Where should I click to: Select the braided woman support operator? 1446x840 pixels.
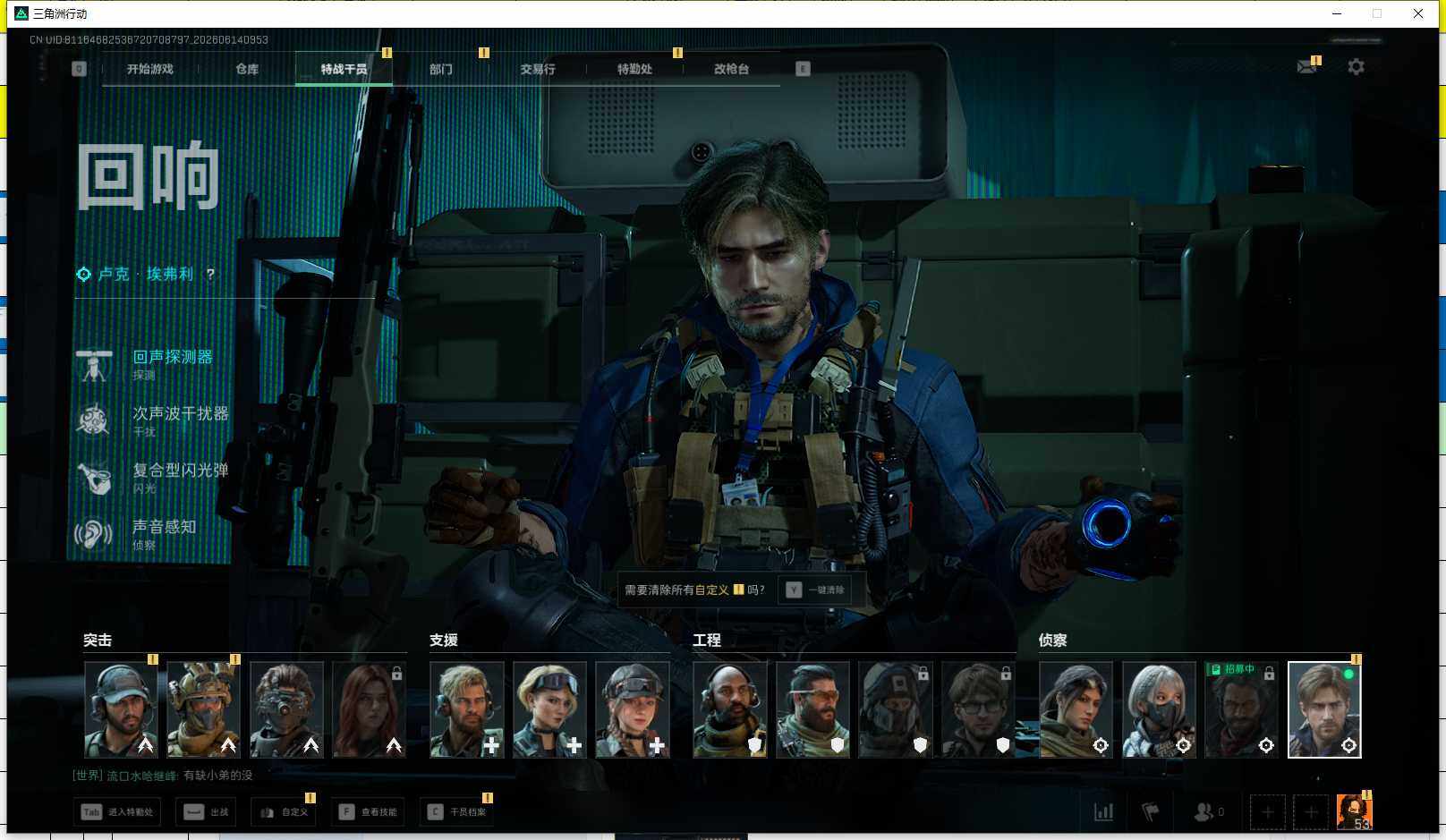coord(633,709)
